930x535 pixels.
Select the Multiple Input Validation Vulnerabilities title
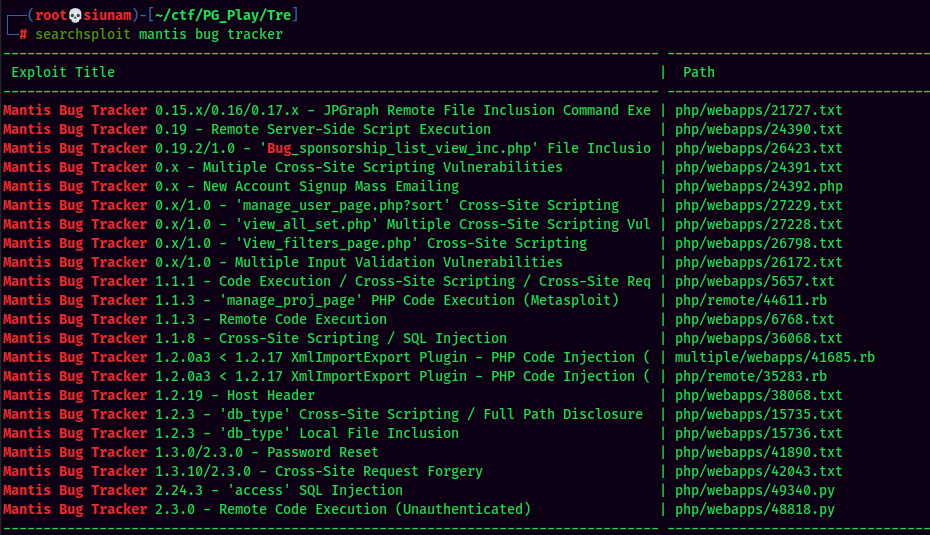283,262
